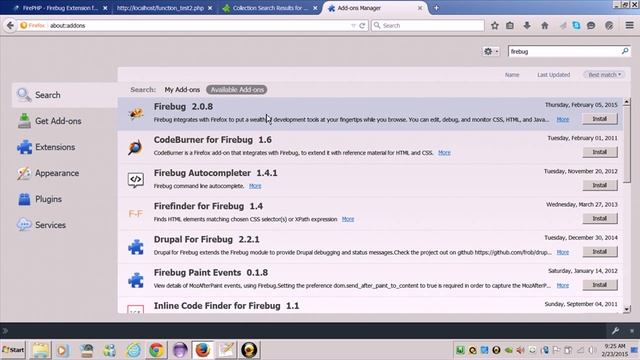640x360 pixels.
Task: Install Firefinder for Firebug
Action: tap(600, 218)
